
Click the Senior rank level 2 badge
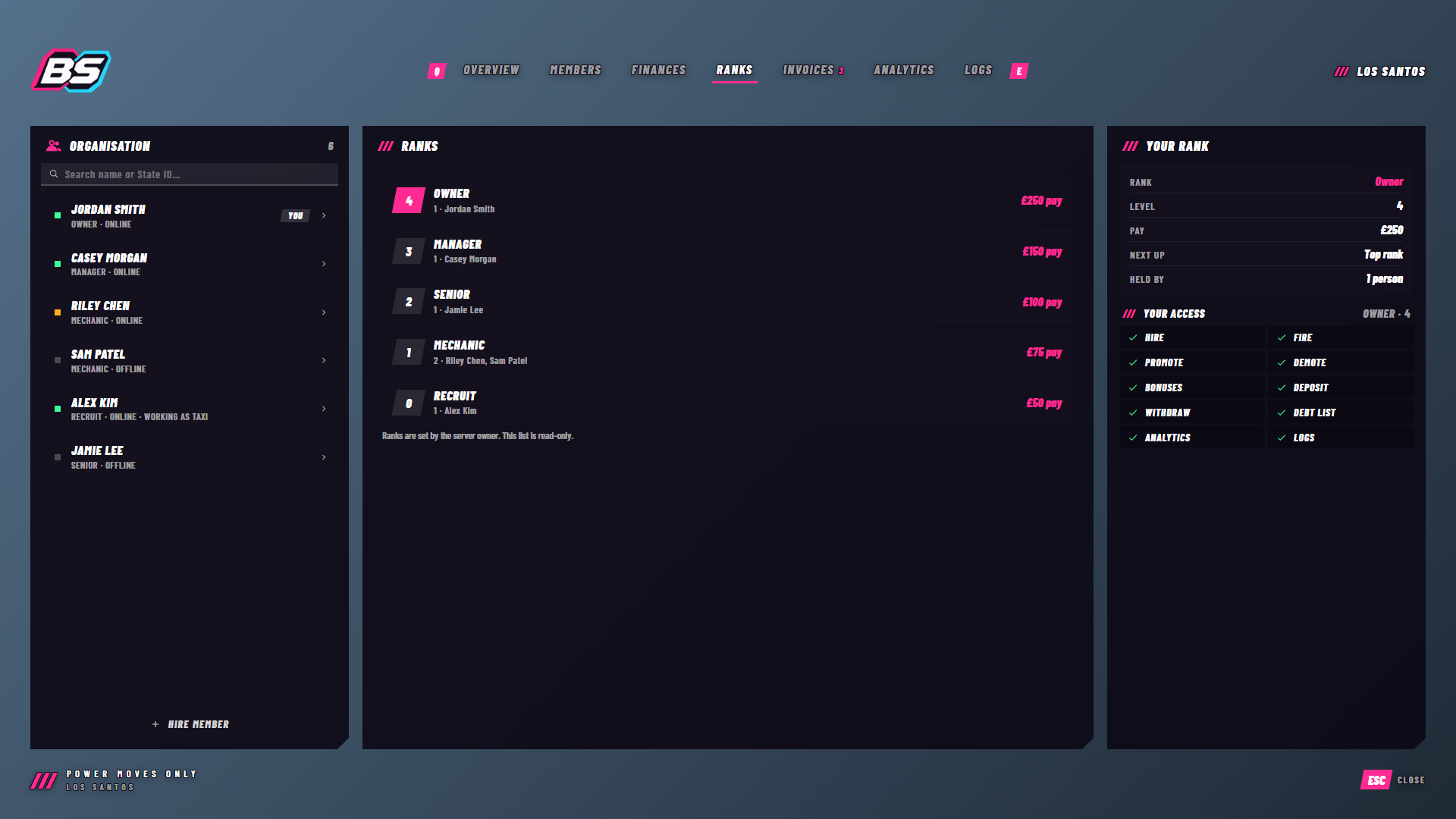click(409, 302)
